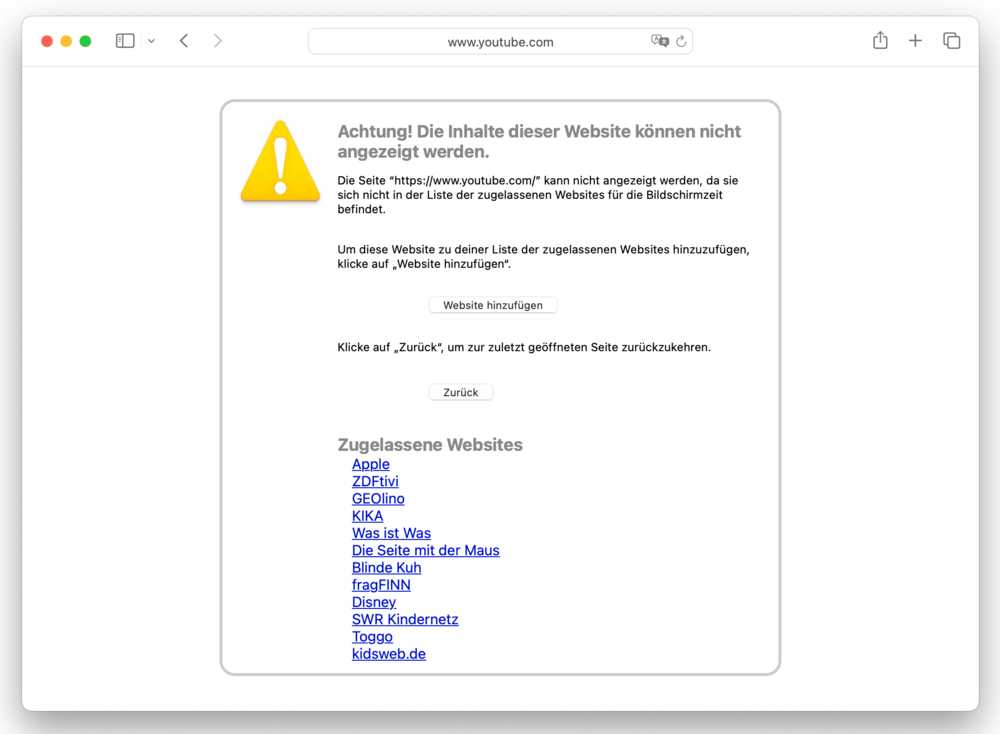Open "Die Seite mit der Maus" link

tap(425, 550)
